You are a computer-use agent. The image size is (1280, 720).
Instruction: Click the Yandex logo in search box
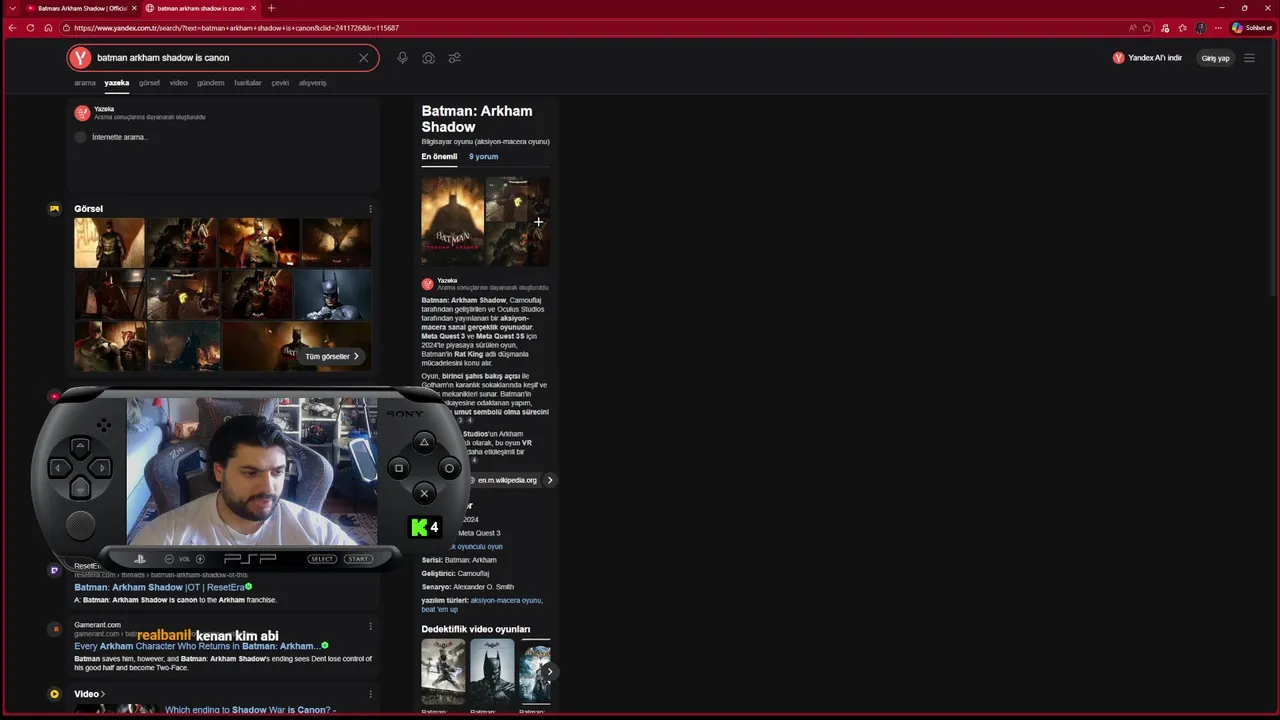81,58
